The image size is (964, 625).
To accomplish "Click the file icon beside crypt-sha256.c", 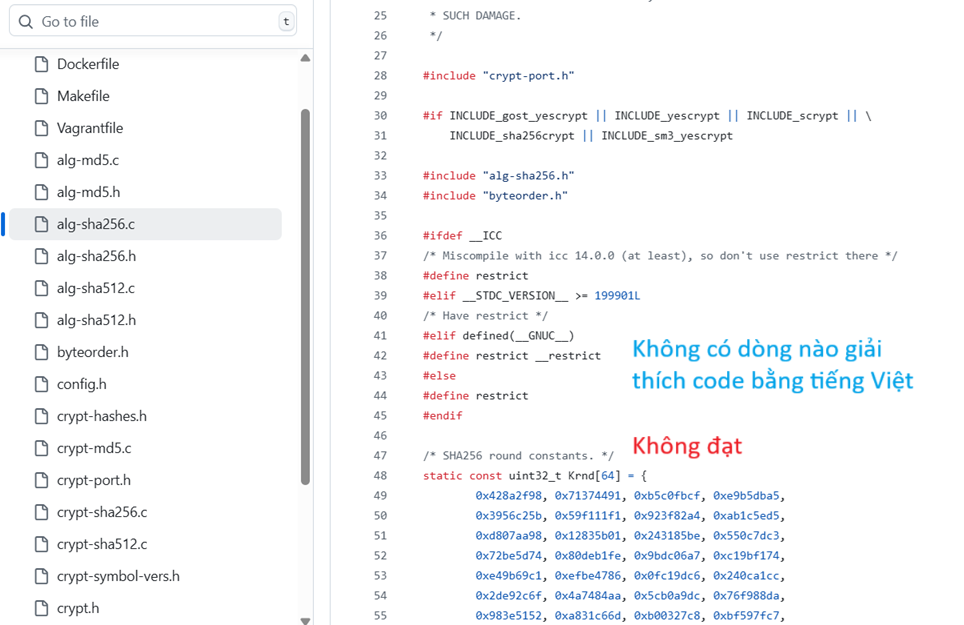I will pyautogui.click(x=41, y=511).
